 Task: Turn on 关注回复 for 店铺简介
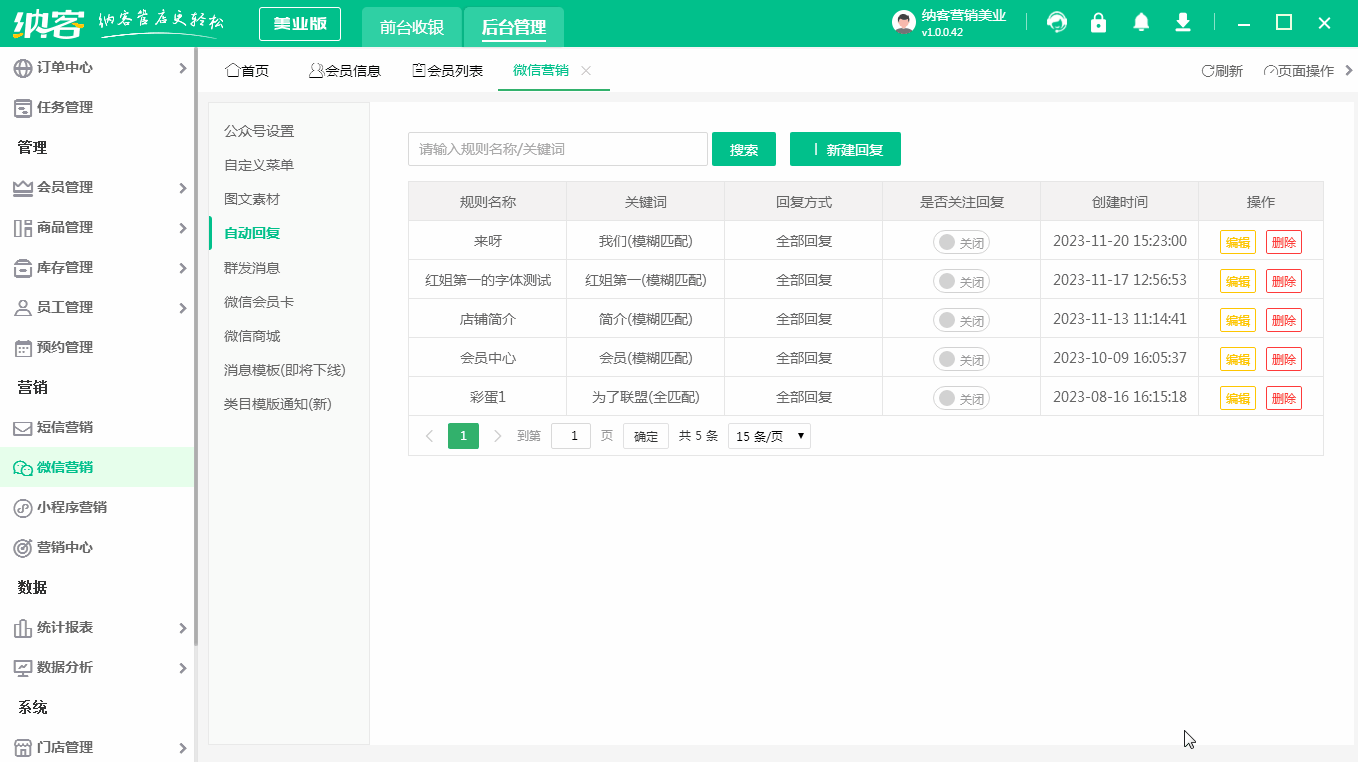pos(961,319)
